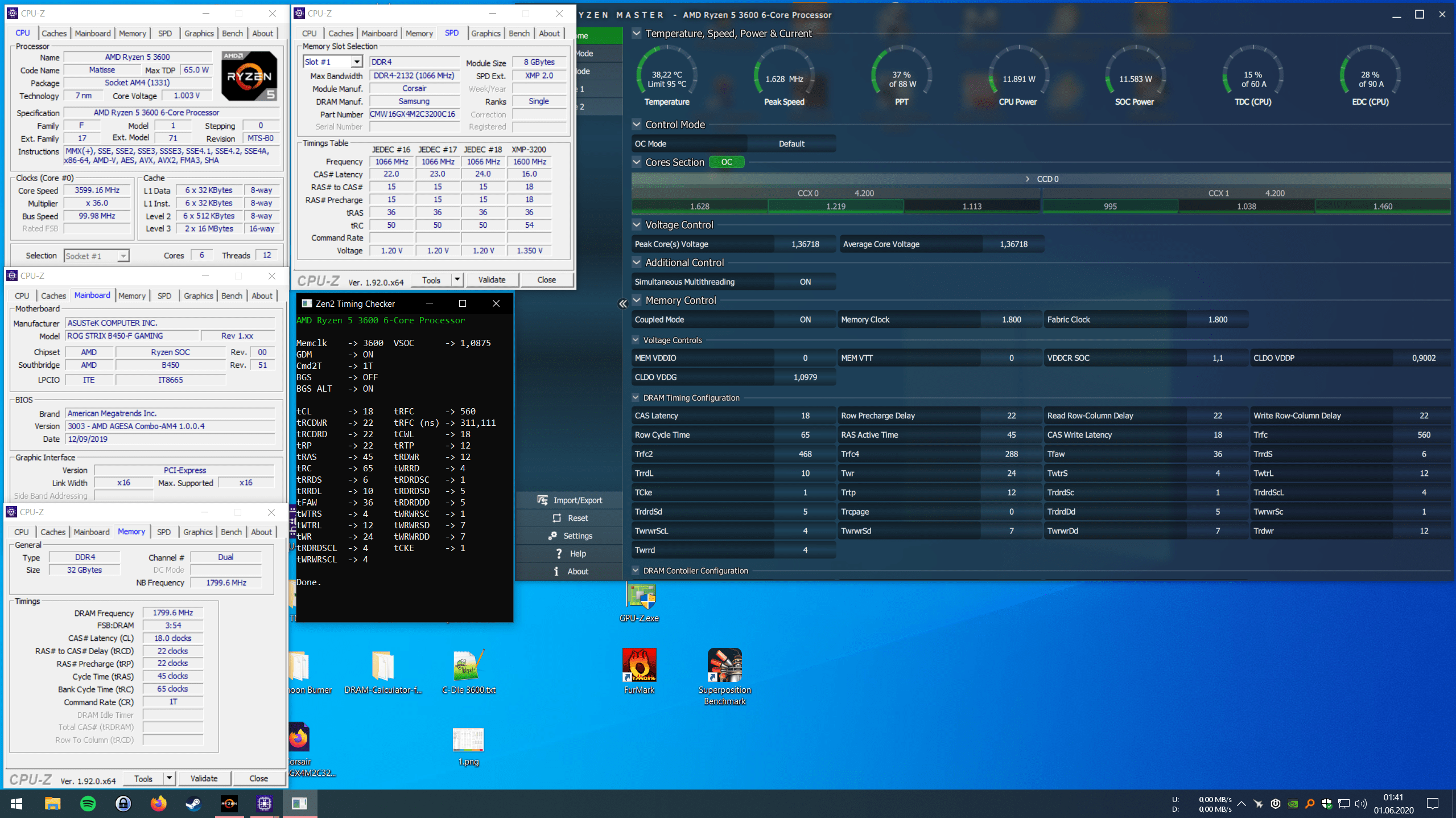1456x818 pixels.
Task: Open C-Die 3600.txt file icon
Action: pyautogui.click(x=468, y=666)
